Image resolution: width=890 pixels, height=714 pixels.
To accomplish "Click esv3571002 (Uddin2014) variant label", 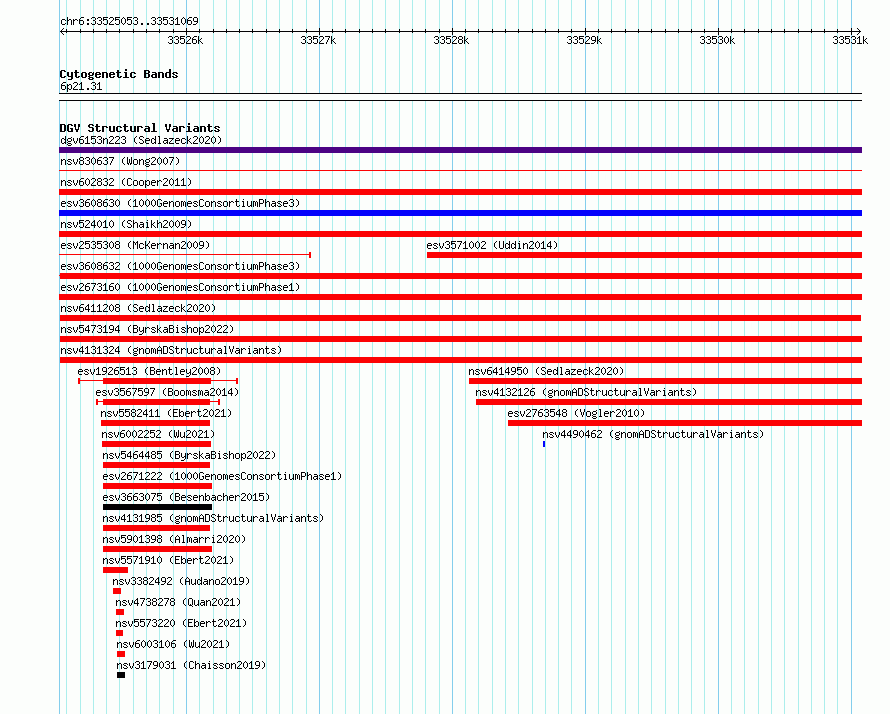I will point(492,245).
